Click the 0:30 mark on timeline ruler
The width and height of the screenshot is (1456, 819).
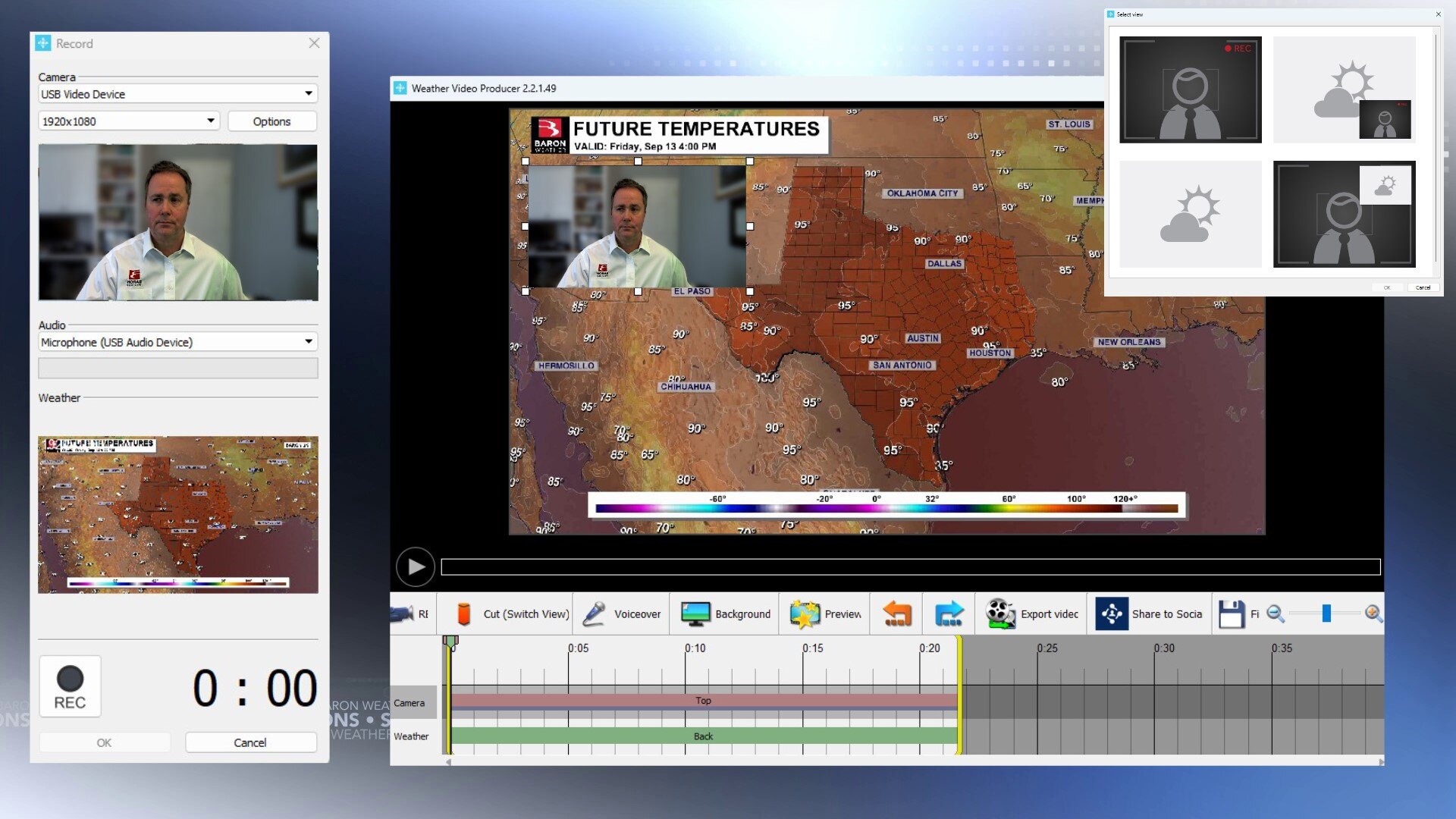coord(1163,648)
